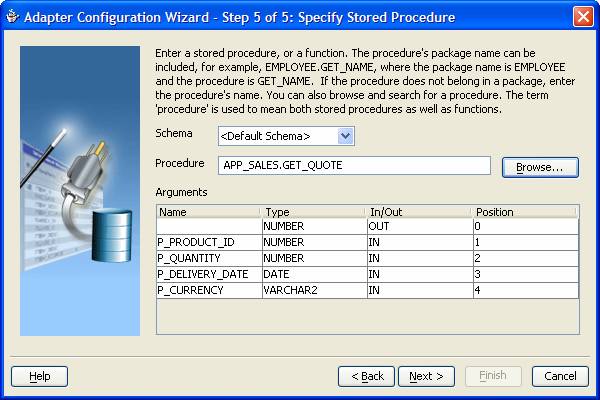
Task: Click the In/Out column header
Action: click(x=417, y=211)
